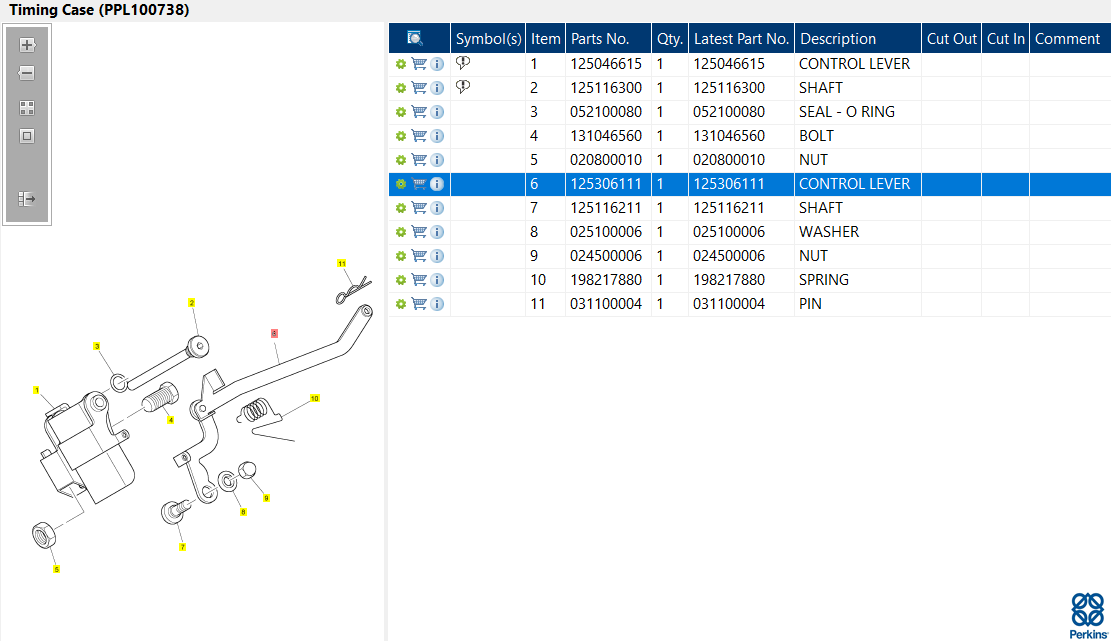This screenshot has height=641, width=1111.
Task: Click the gear icon for item 1
Action: click(401, 64)
